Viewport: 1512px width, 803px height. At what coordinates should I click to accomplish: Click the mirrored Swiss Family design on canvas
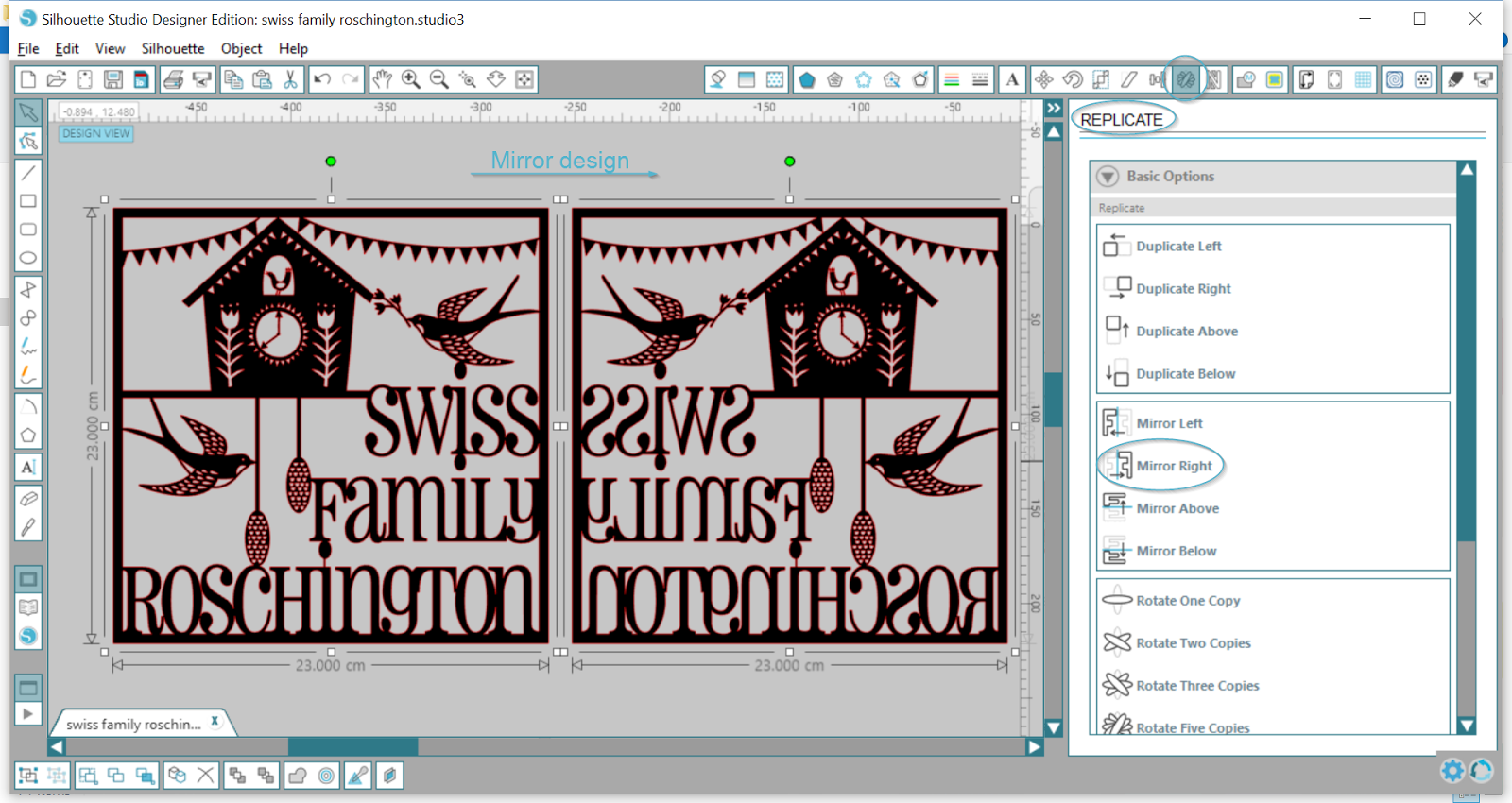pyautogui.click(x=789, y=426)
